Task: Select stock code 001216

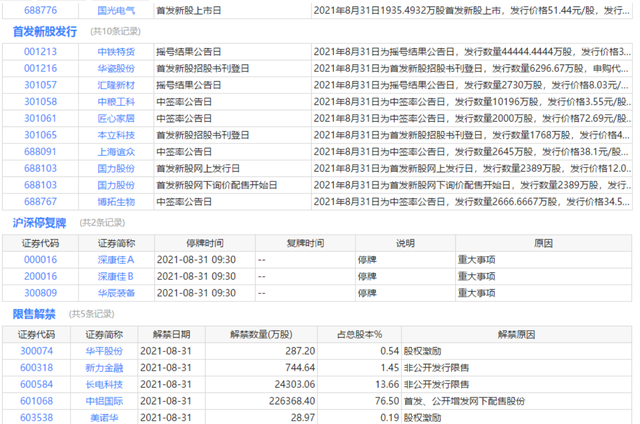Action: click(40, 69)
